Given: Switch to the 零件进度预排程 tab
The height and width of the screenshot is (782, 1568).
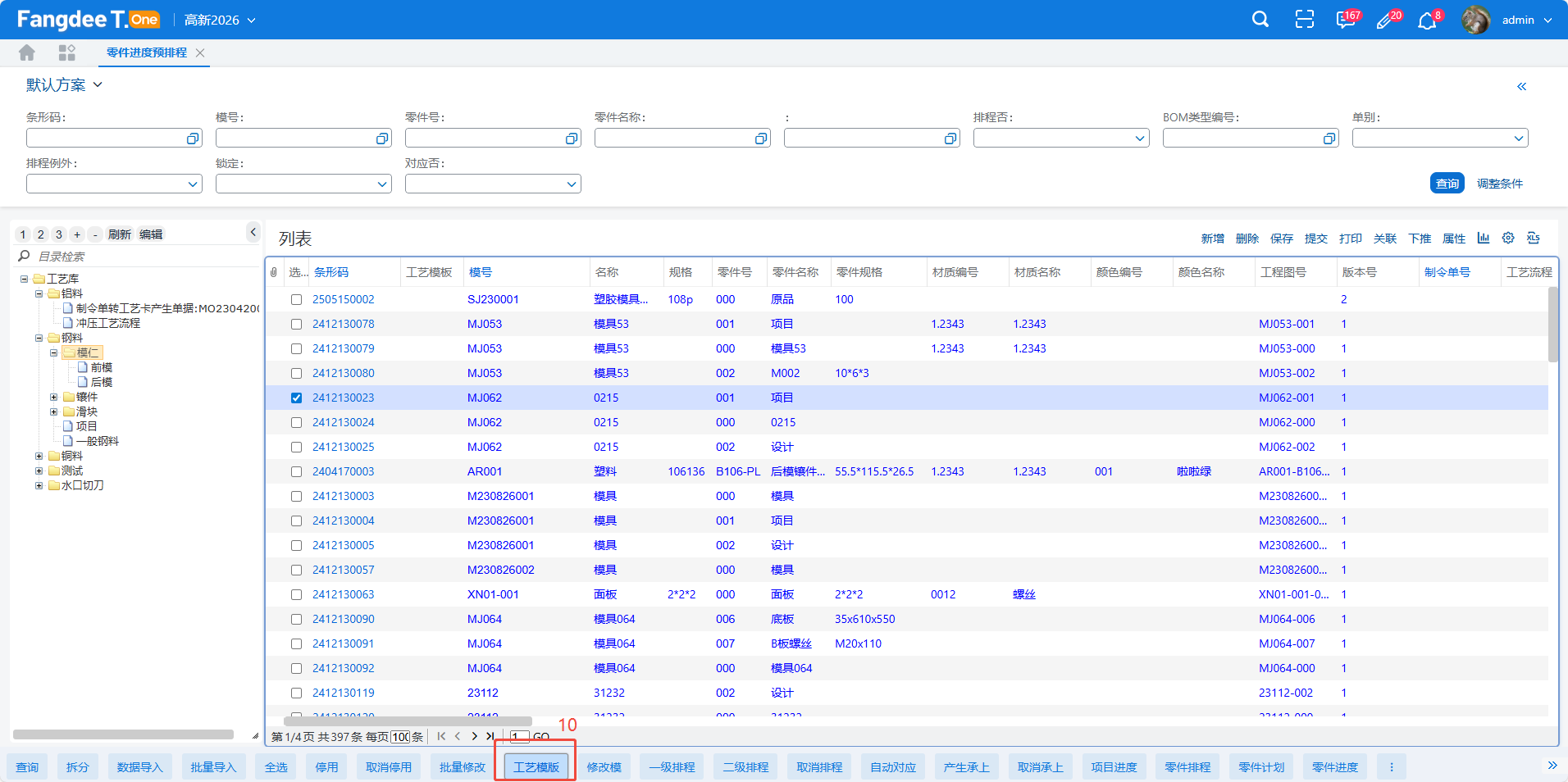Looking at the screenshot, I should tap(146, 52).
